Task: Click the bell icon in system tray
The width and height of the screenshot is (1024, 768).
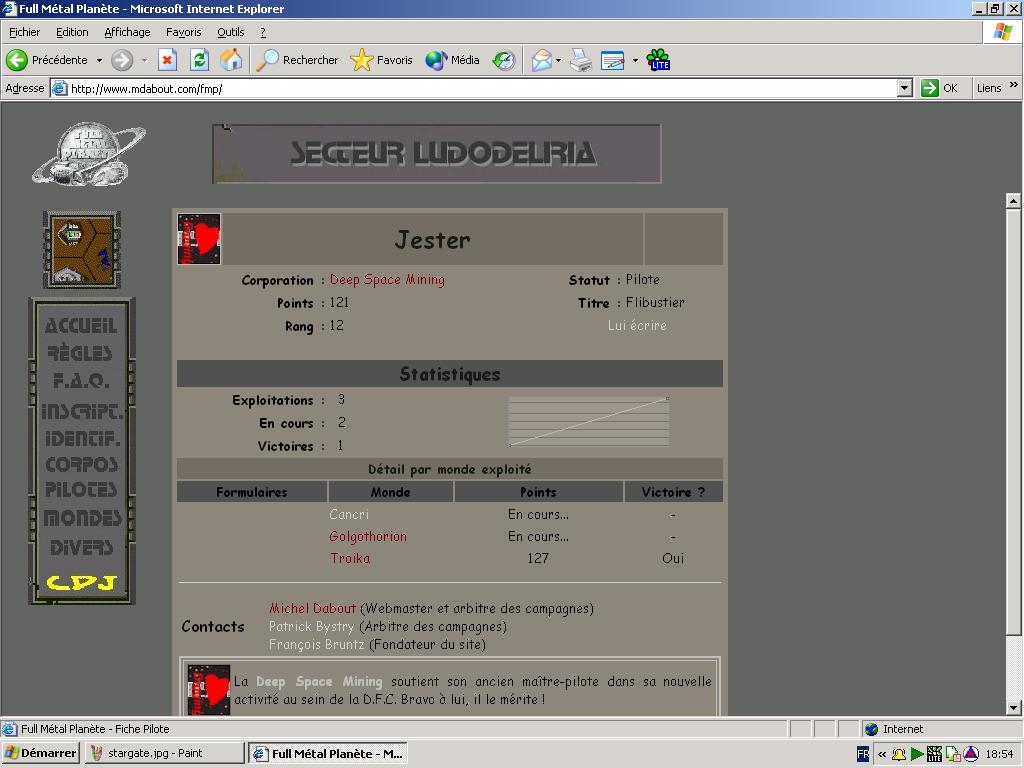Action: click(x=899, y=754)
